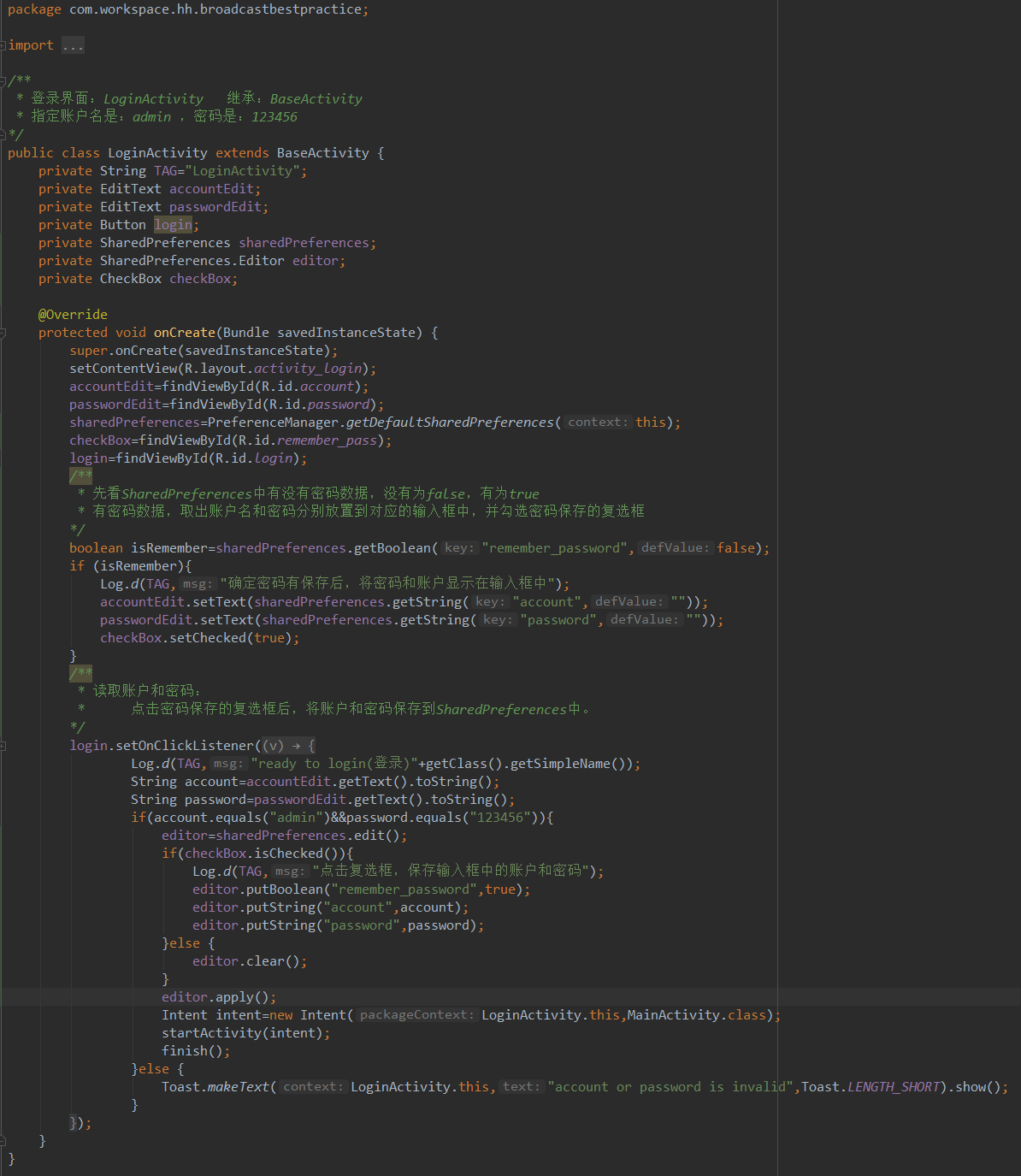
Task: Click the isChecked method call
Action: click(x=289, y=854)
